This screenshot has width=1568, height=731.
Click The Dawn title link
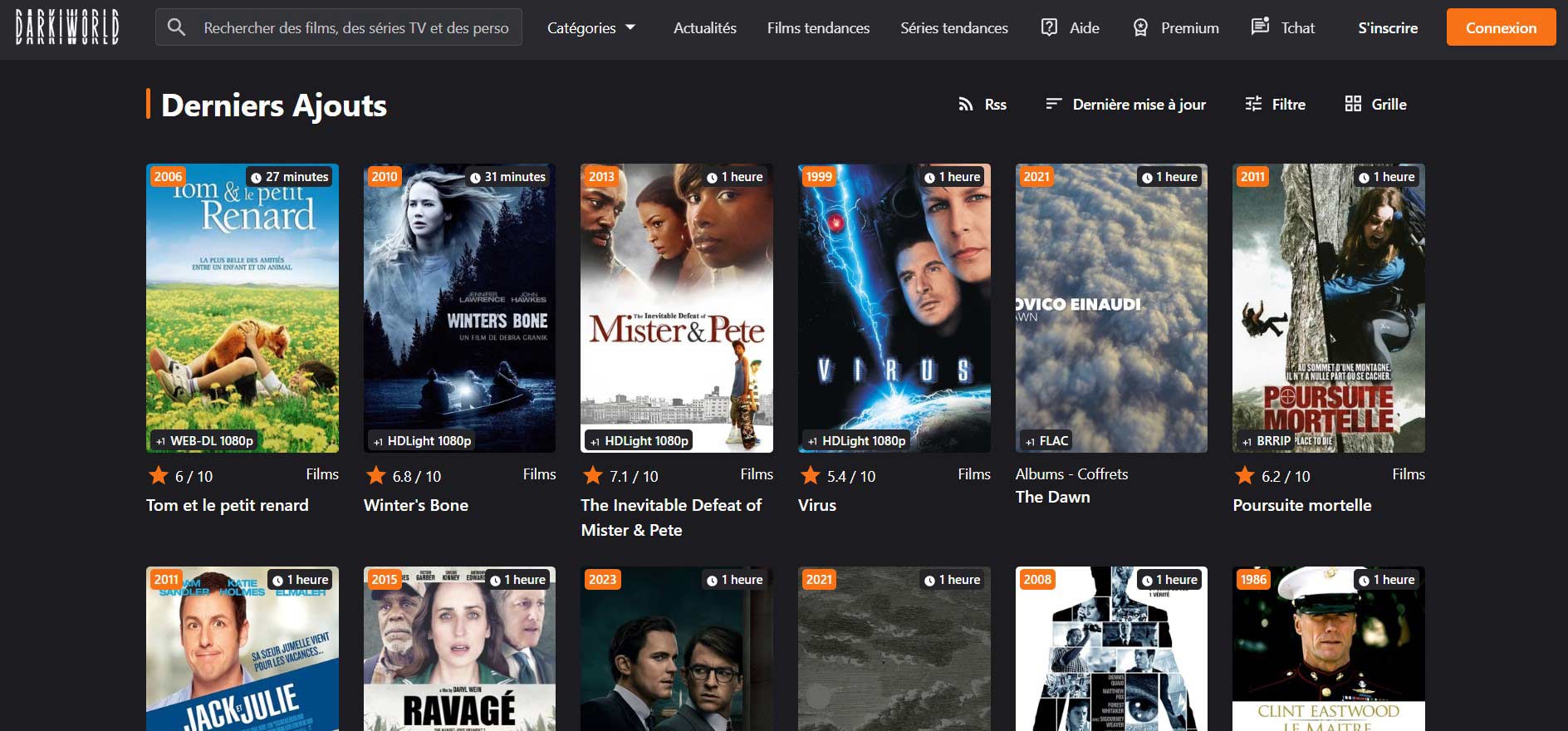click(1053, 497)
